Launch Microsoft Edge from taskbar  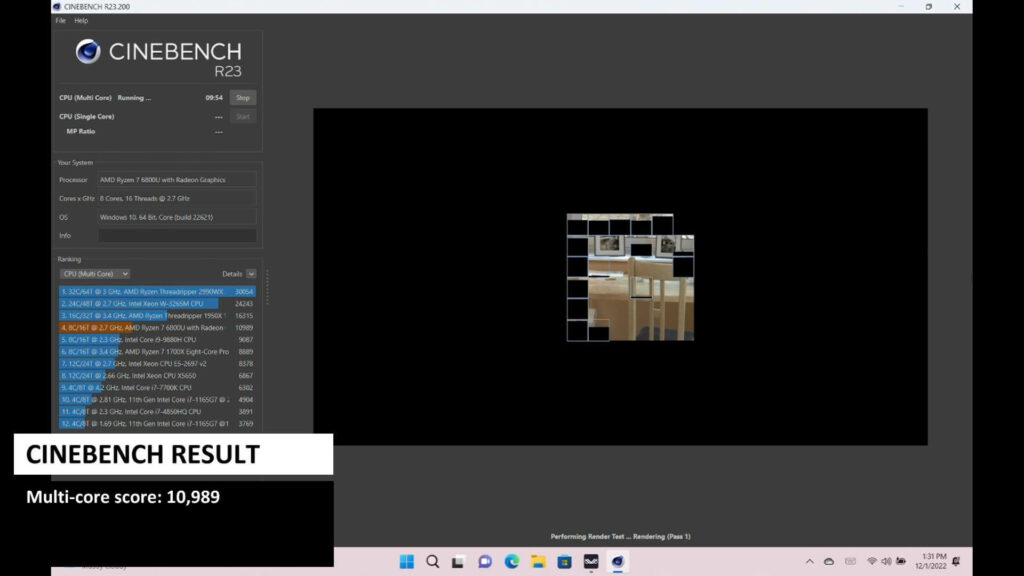pos(511,562)
